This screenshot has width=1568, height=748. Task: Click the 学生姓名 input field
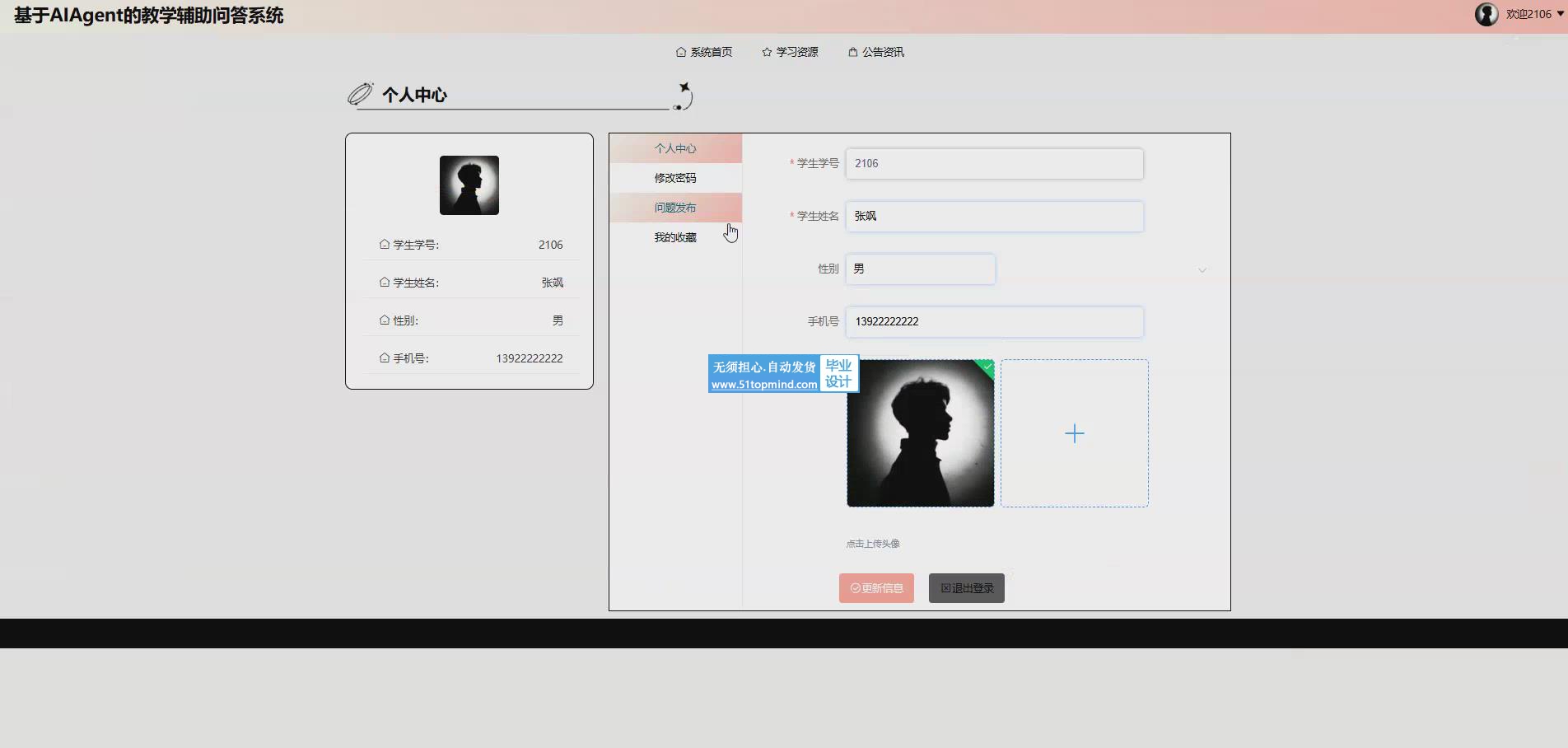(x=994, y=217)
